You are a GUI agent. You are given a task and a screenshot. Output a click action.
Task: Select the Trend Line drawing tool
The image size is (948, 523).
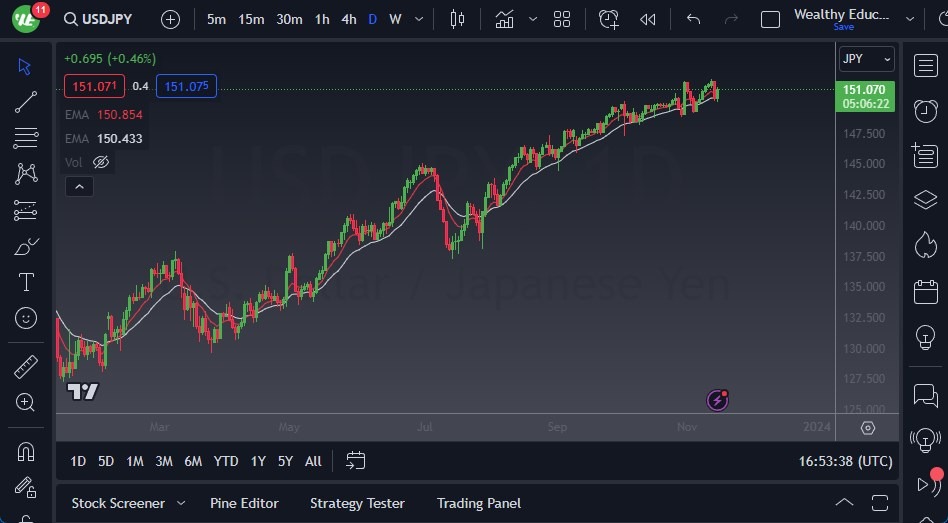[26, 101]
